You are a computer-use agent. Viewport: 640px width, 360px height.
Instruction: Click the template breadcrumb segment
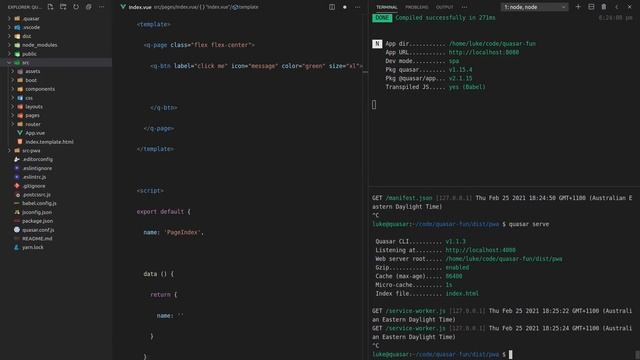[x=246, y=7]
